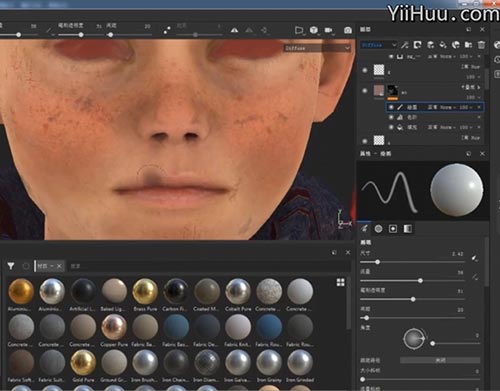Click the brush angle dial
This screenshot has height=391, width=500.
[414, 339]
